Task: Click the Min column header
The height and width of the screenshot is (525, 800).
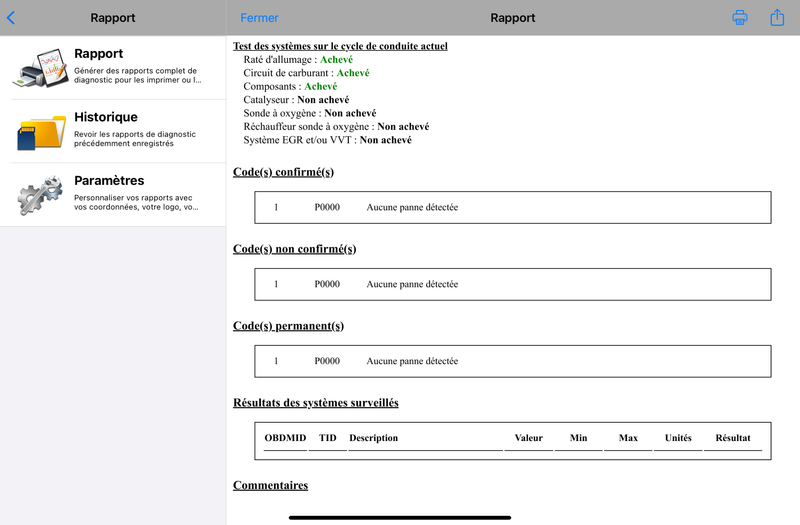Action: [579, 438]
